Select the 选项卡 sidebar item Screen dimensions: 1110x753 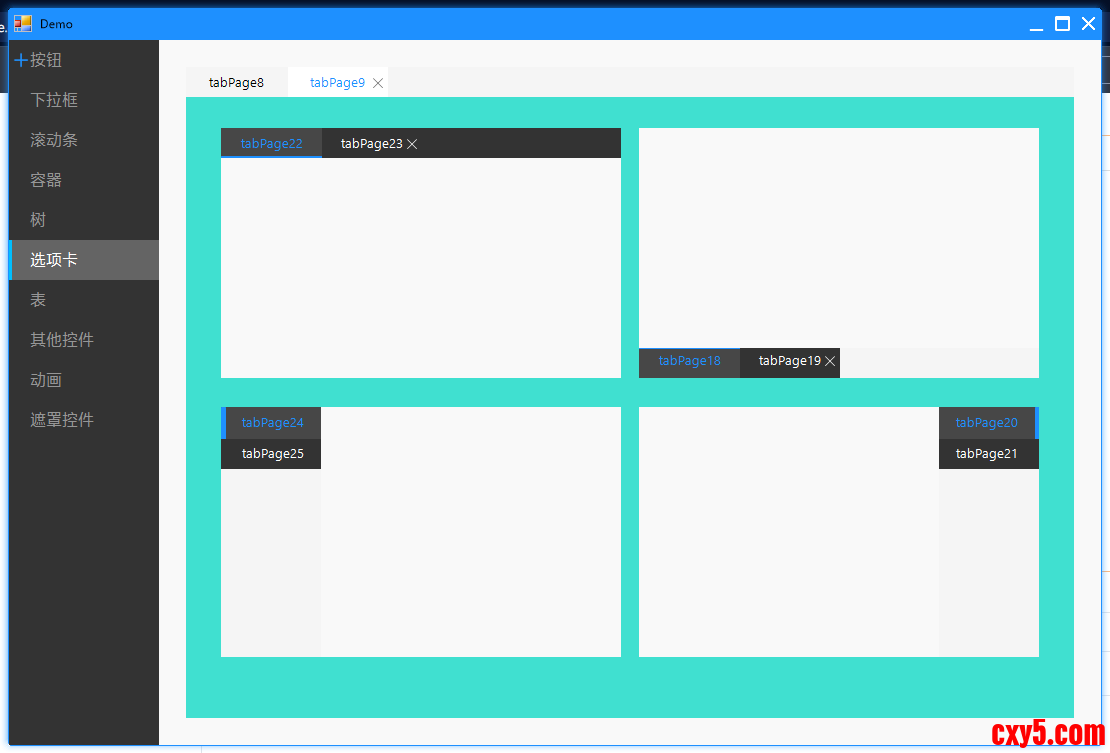pos(84,260)
